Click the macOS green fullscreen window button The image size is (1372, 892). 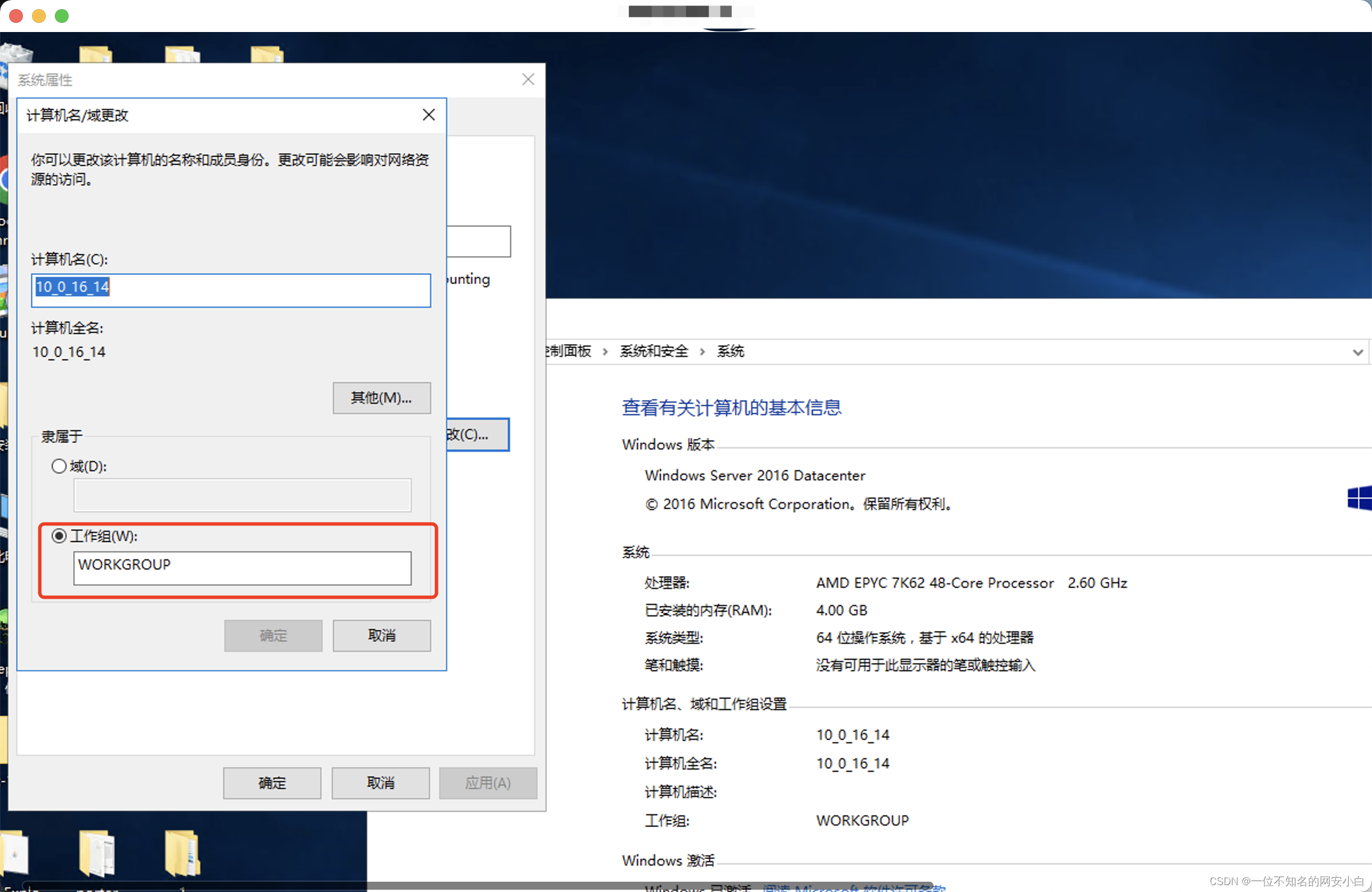(x=62, y=15)
